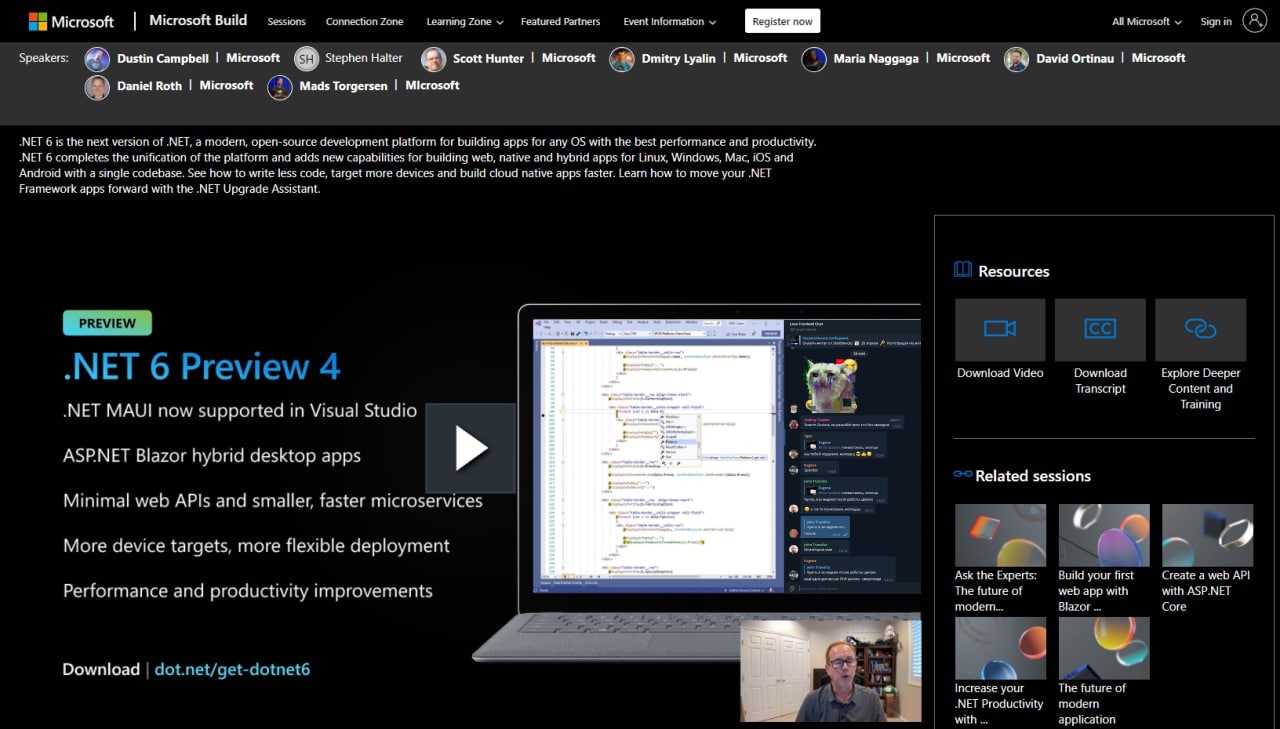Click Scott Hunter's speaker avatar

(433, 59)
